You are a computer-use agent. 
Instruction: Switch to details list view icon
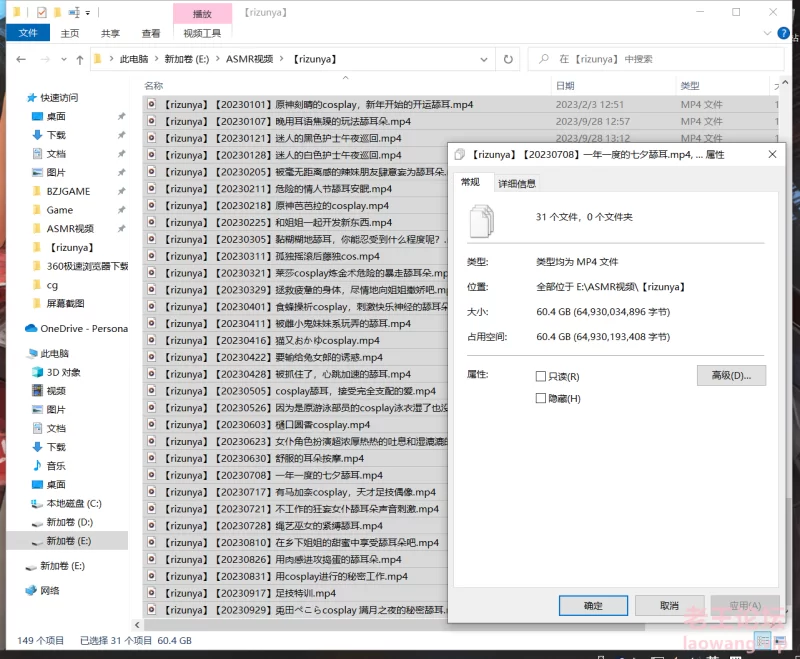click(763, 641)
